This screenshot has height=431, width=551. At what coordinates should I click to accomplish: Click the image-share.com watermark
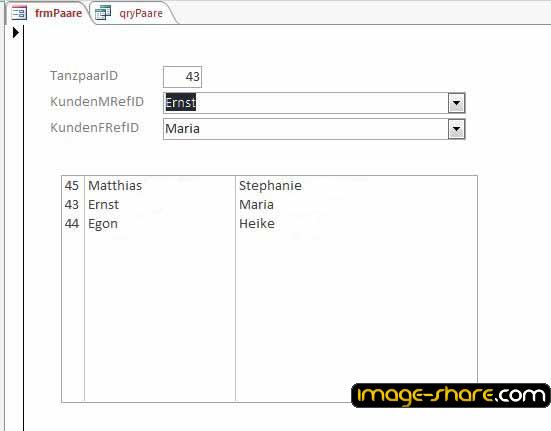pyautogui.click(x=451, y=396)
